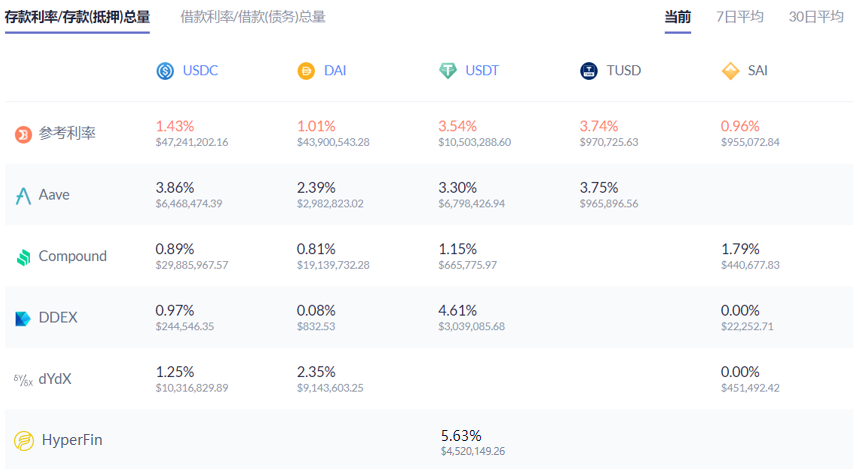This screenshot has height=469, width=854.
Task: Click Compound SAI total $440,677.83
Action: coord(750,265)
